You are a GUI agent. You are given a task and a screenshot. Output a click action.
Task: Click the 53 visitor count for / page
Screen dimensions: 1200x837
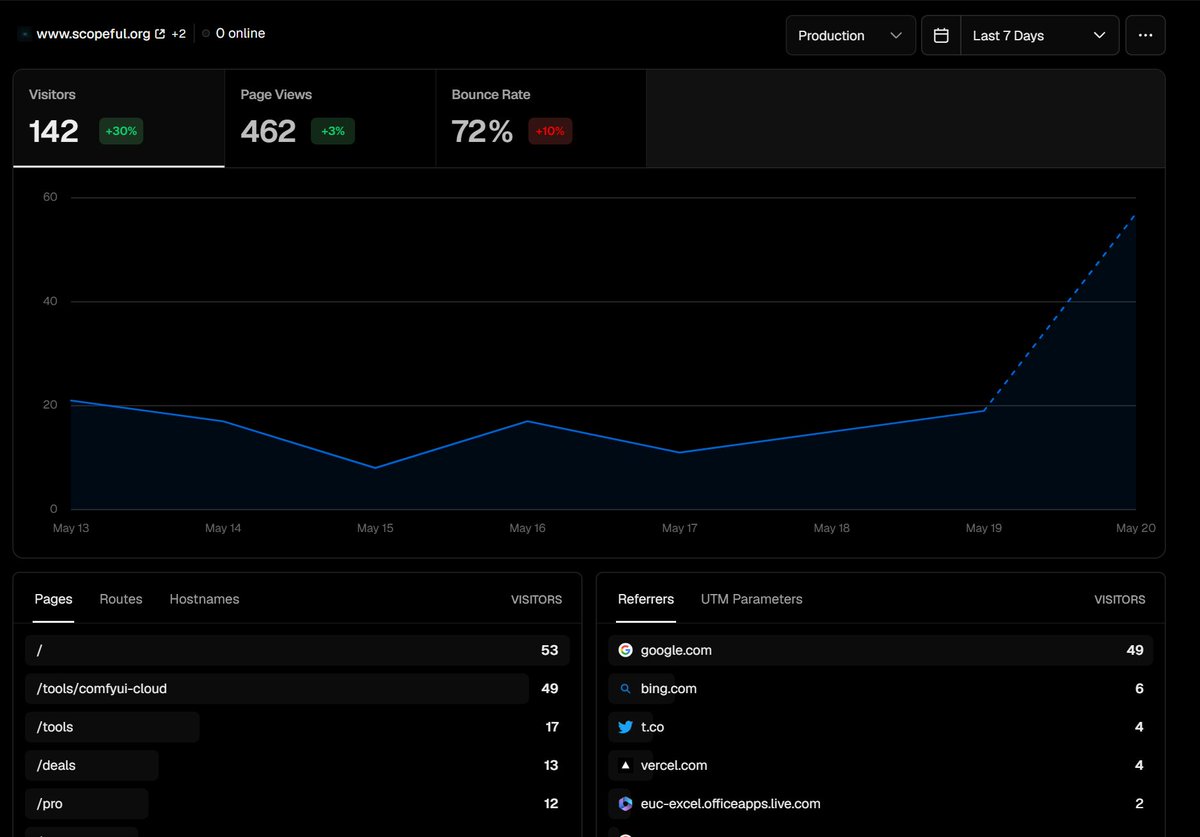(x=549, y=650)
